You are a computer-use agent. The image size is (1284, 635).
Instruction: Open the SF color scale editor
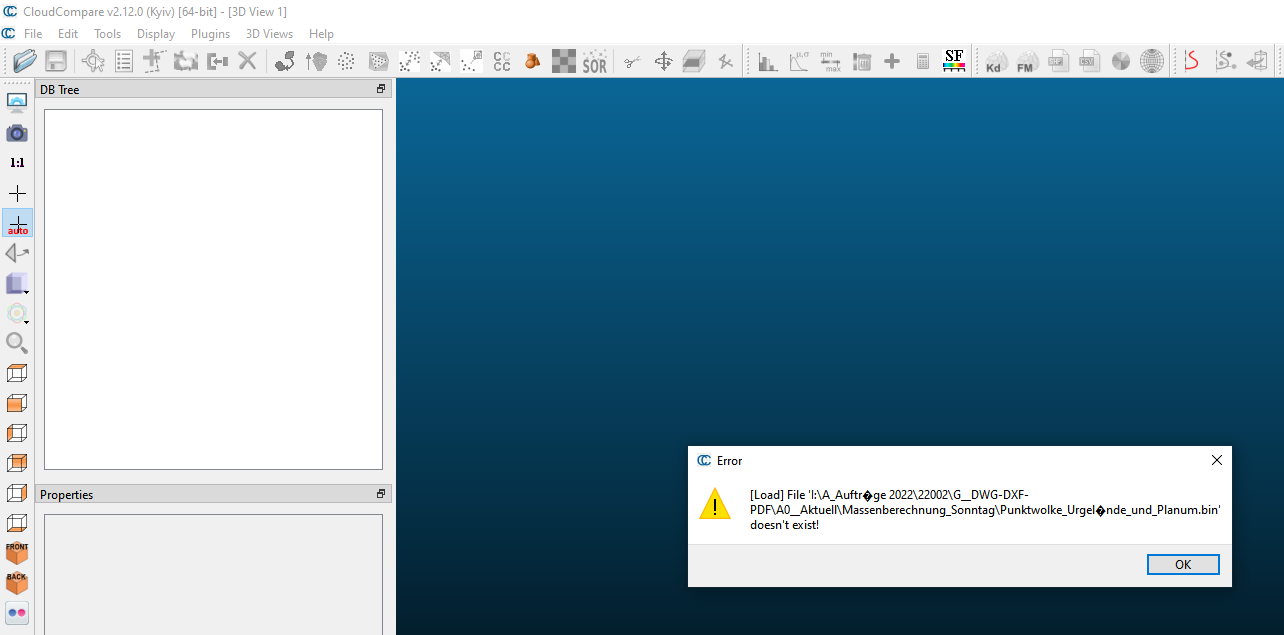click(954, 61)
